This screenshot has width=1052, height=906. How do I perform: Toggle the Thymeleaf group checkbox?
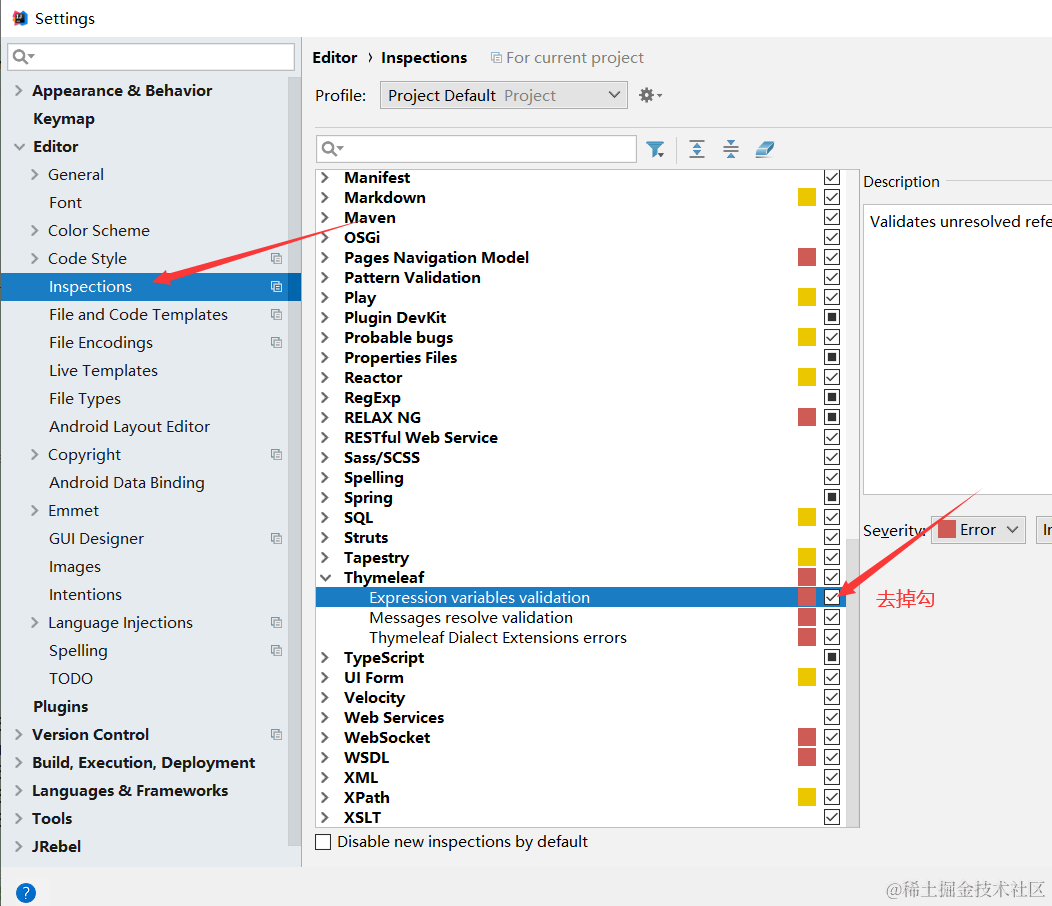[x=832, y=577]
